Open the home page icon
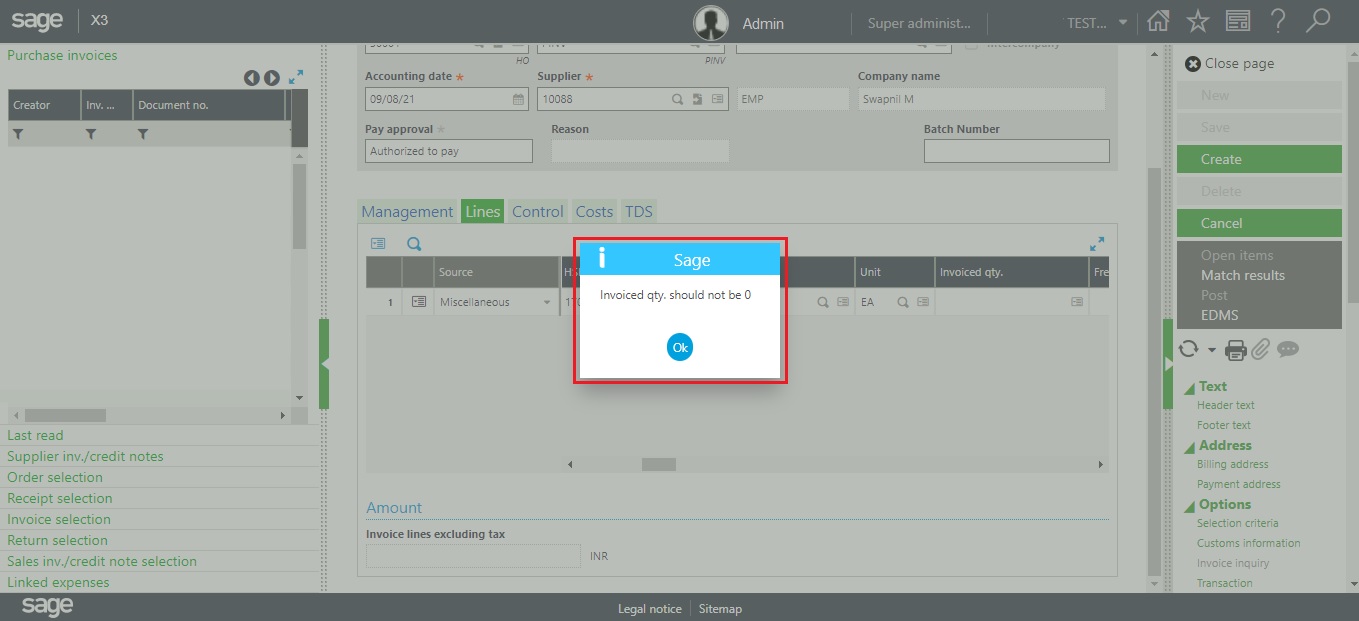The height and width of the screenshot is (621, 1359). (x=1158, y=20)
